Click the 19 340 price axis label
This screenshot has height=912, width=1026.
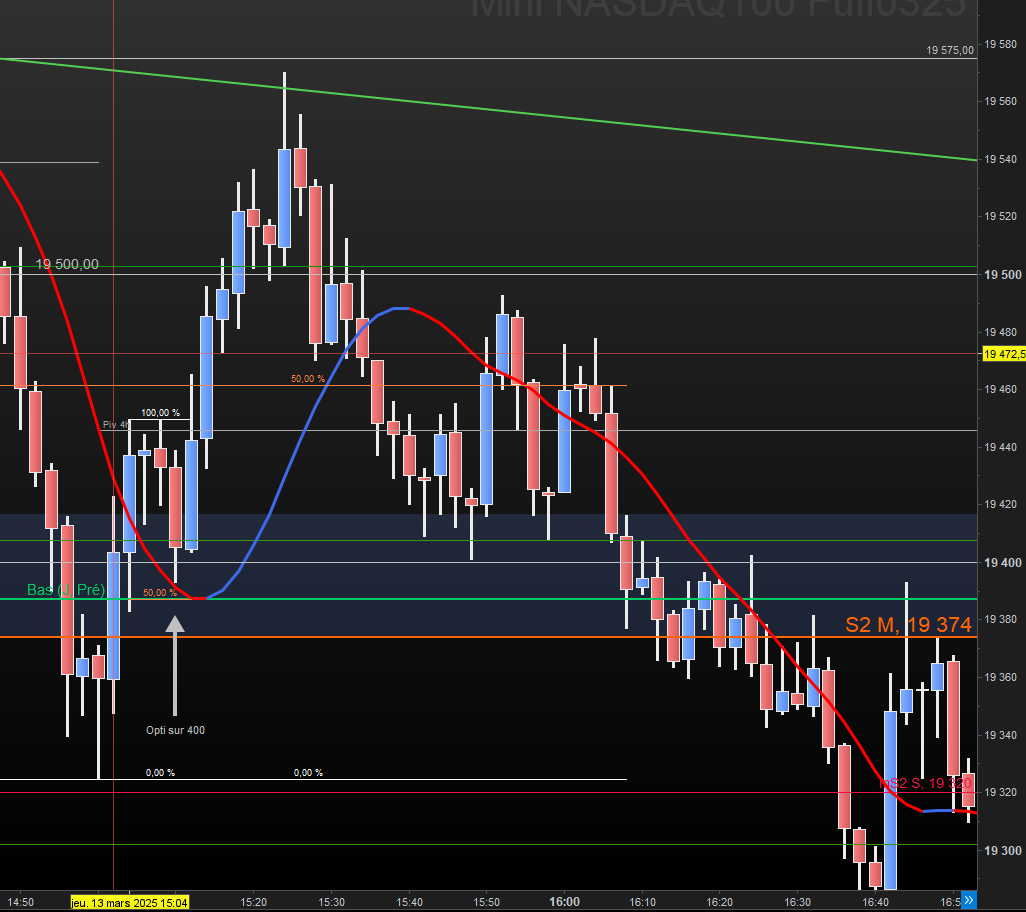tap(1000, 735)
